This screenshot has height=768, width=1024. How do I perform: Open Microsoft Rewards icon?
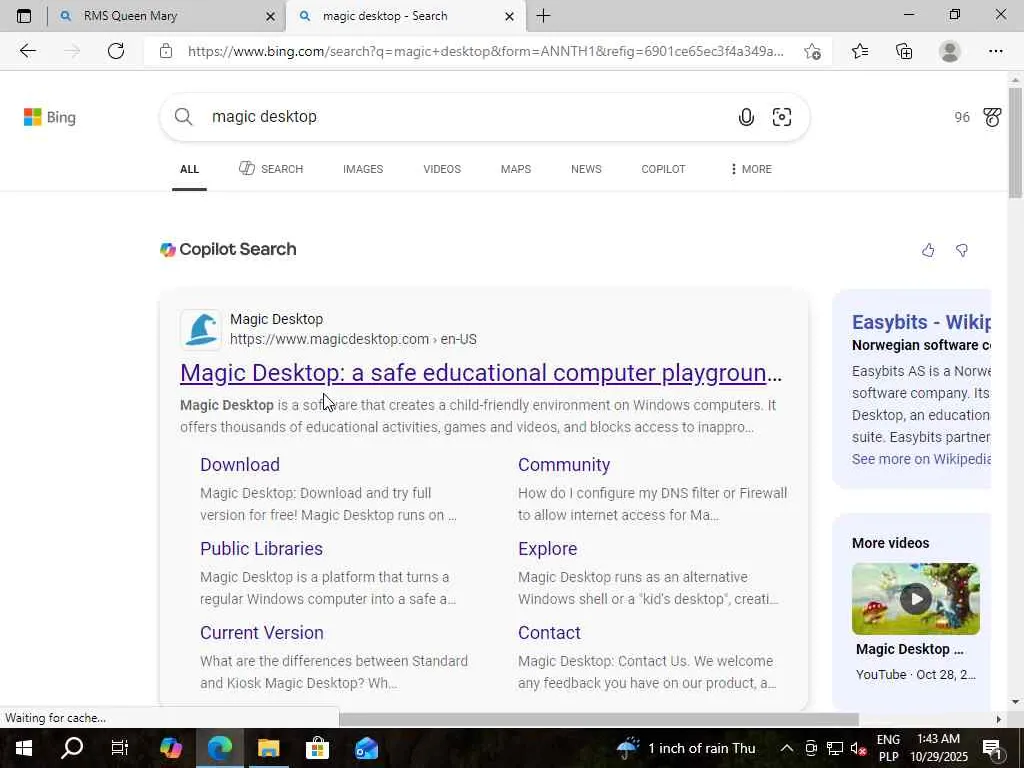(x=992, y=118)
